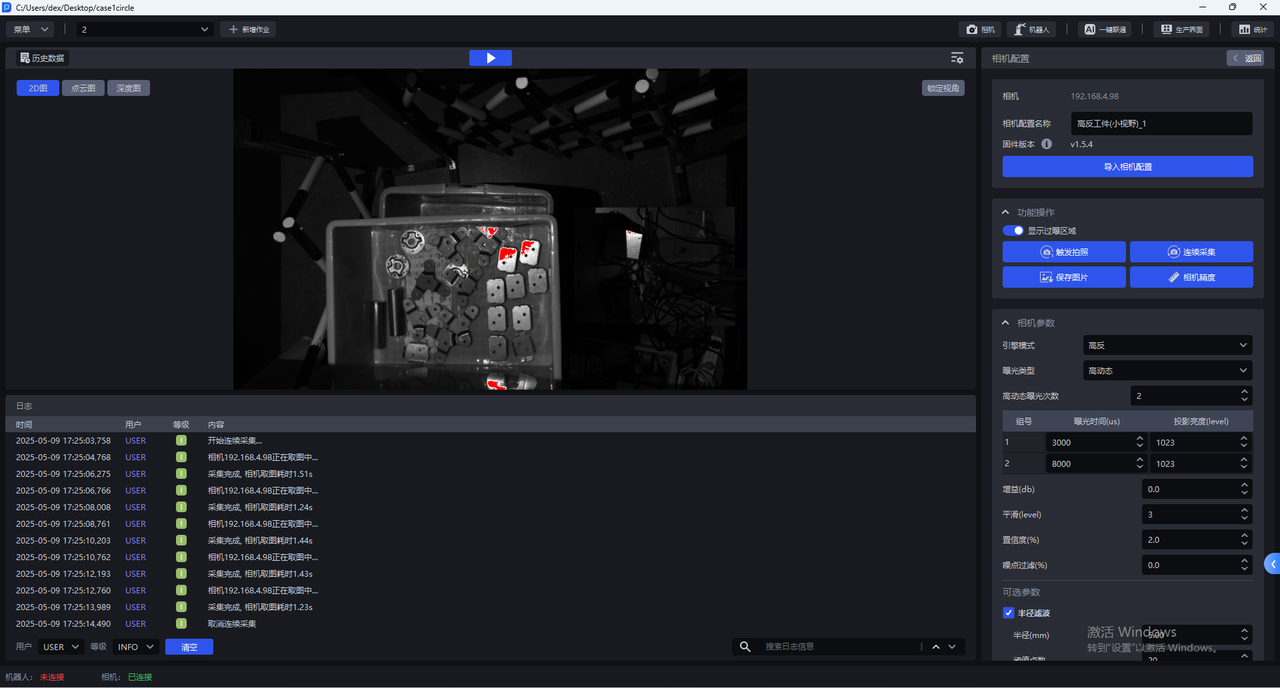
Task: Collapse the 功能操作 section
Action: (1006, 213)
